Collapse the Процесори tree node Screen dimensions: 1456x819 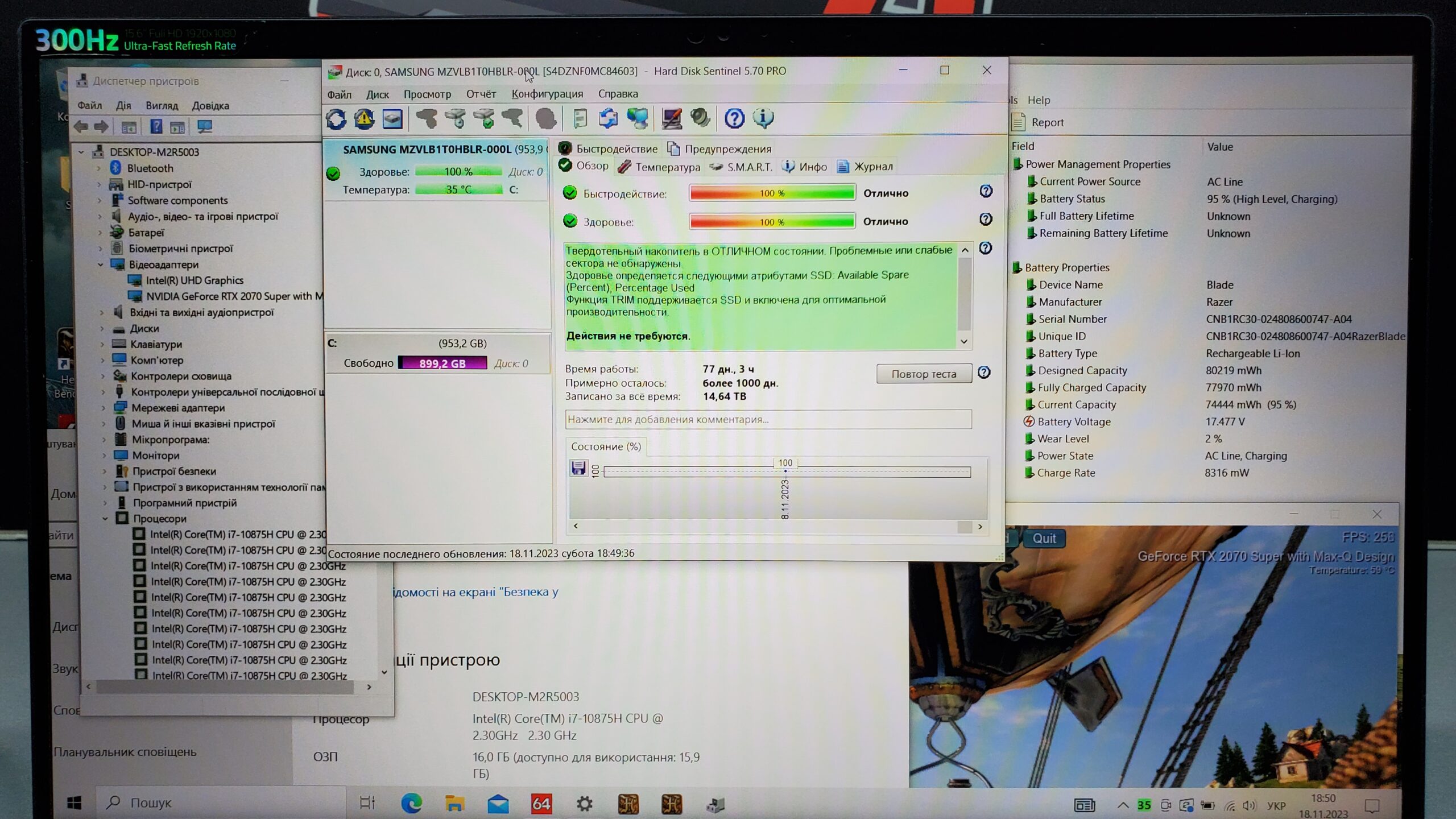pyautogui.click(x=105, y=519)
